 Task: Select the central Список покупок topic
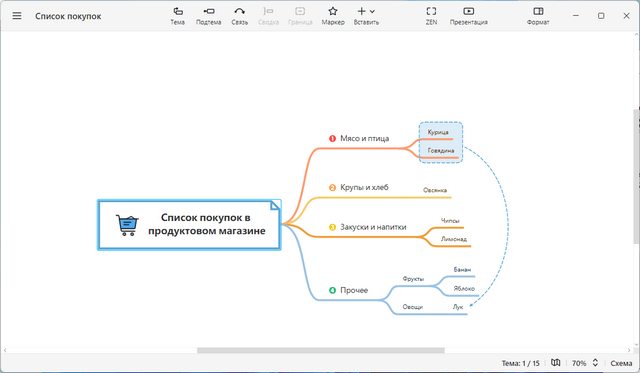click(x=189, y=224)
